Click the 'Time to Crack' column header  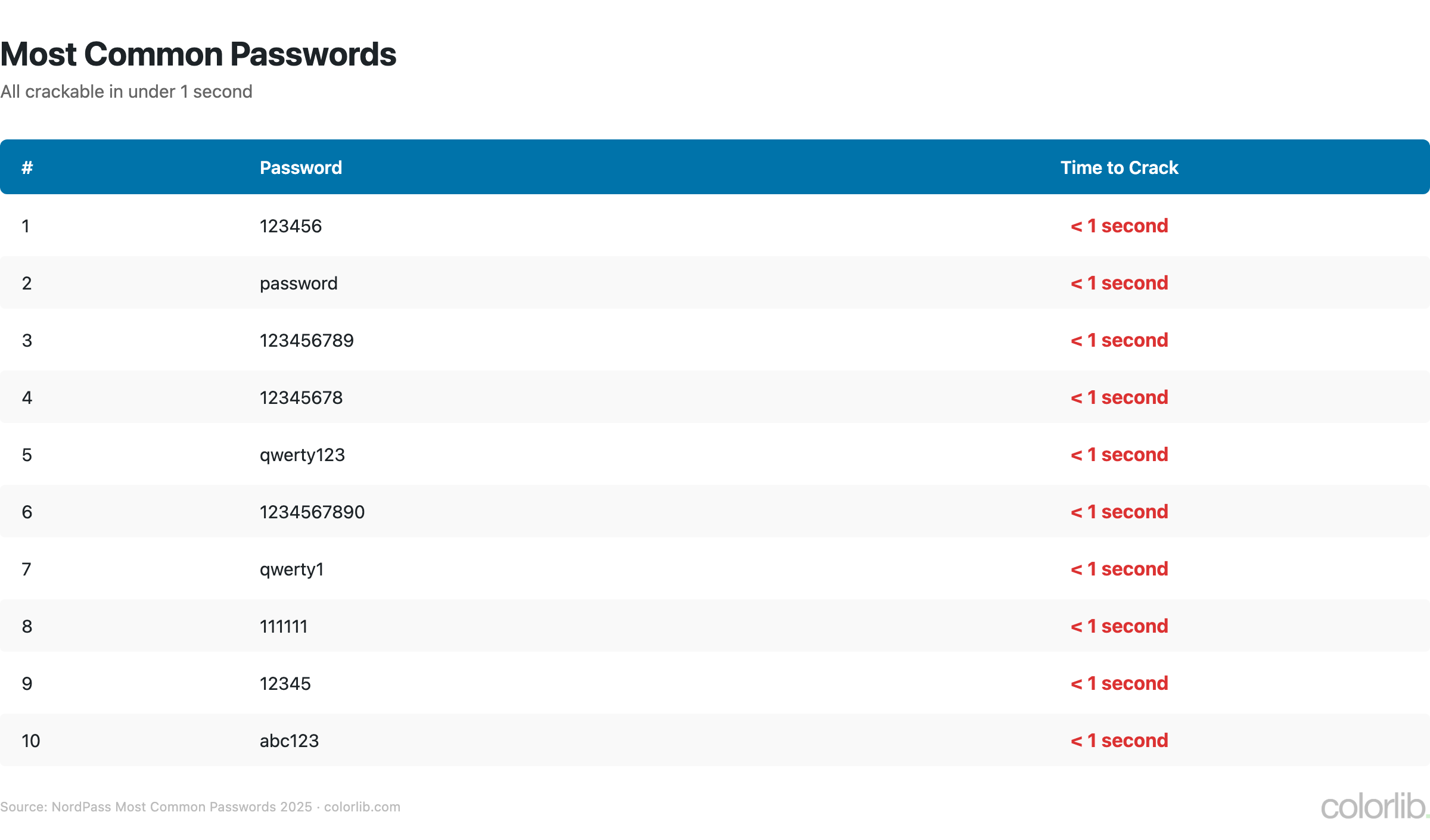point(1120,167)
